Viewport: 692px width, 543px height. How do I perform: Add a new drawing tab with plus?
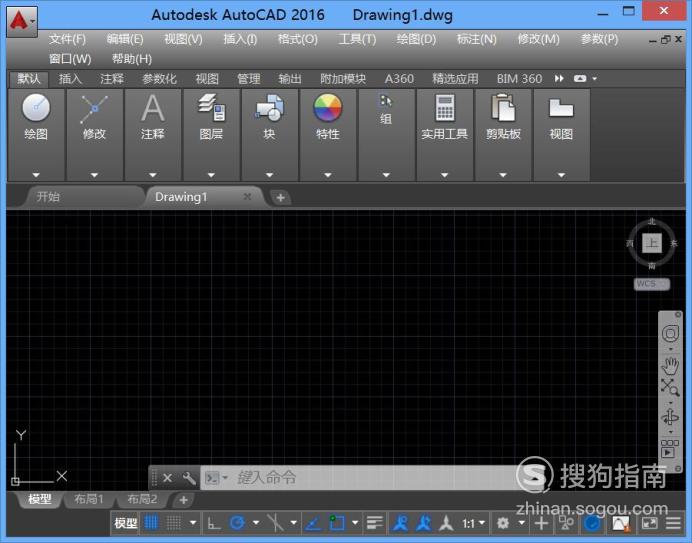pyautogui.click(x=280, y=198)
